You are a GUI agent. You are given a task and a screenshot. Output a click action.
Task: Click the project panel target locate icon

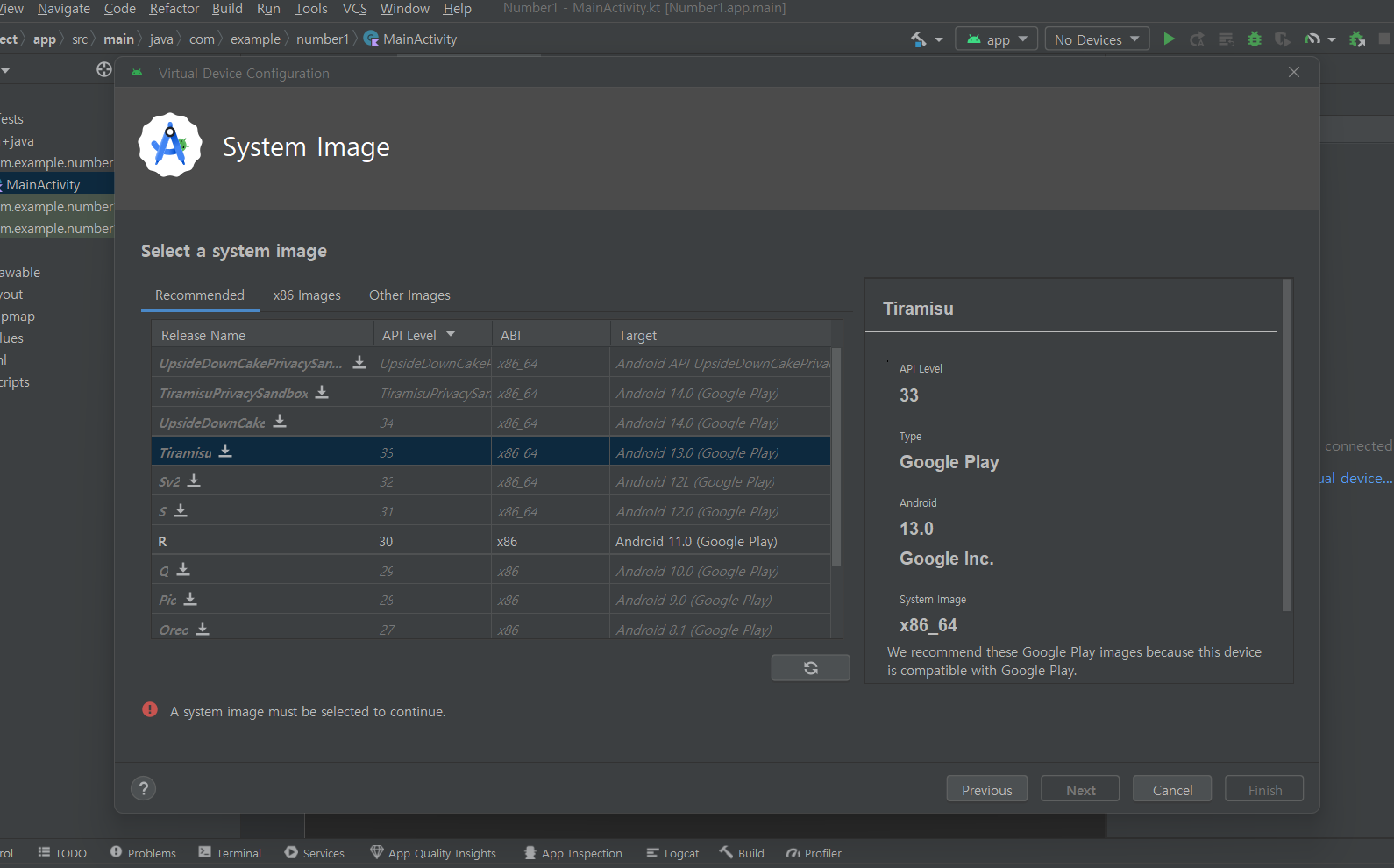[104, 69]
